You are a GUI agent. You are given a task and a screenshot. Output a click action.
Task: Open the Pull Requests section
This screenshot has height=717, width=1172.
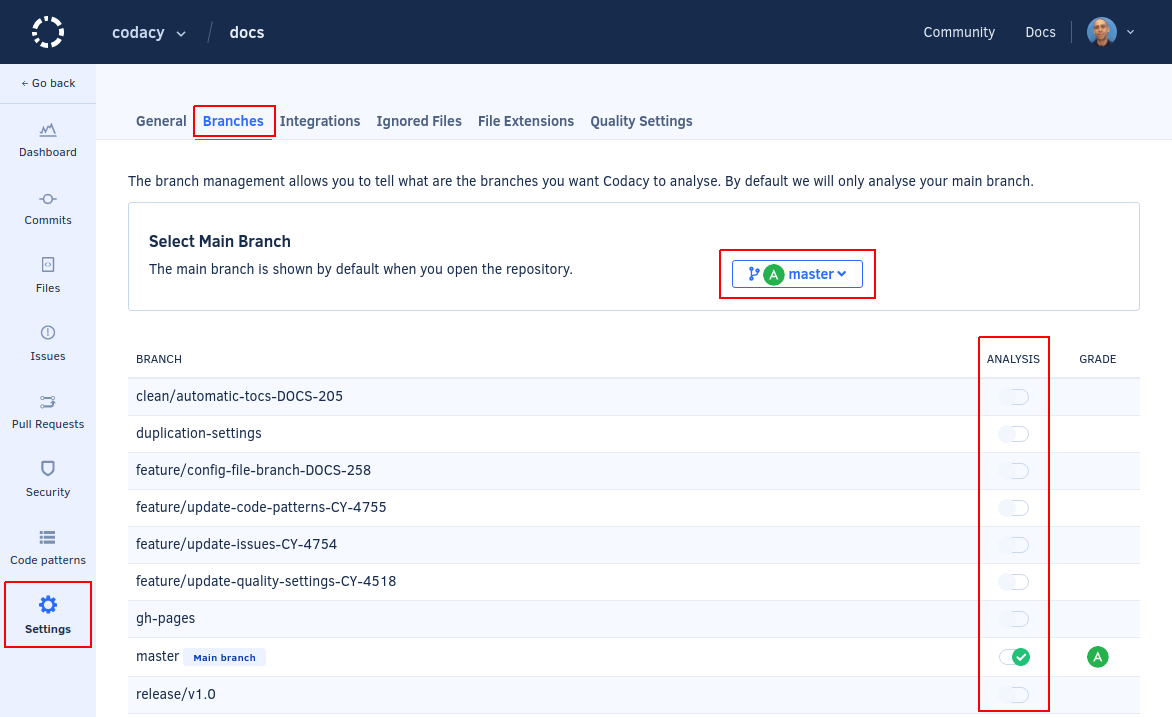[x=47, y=410]
